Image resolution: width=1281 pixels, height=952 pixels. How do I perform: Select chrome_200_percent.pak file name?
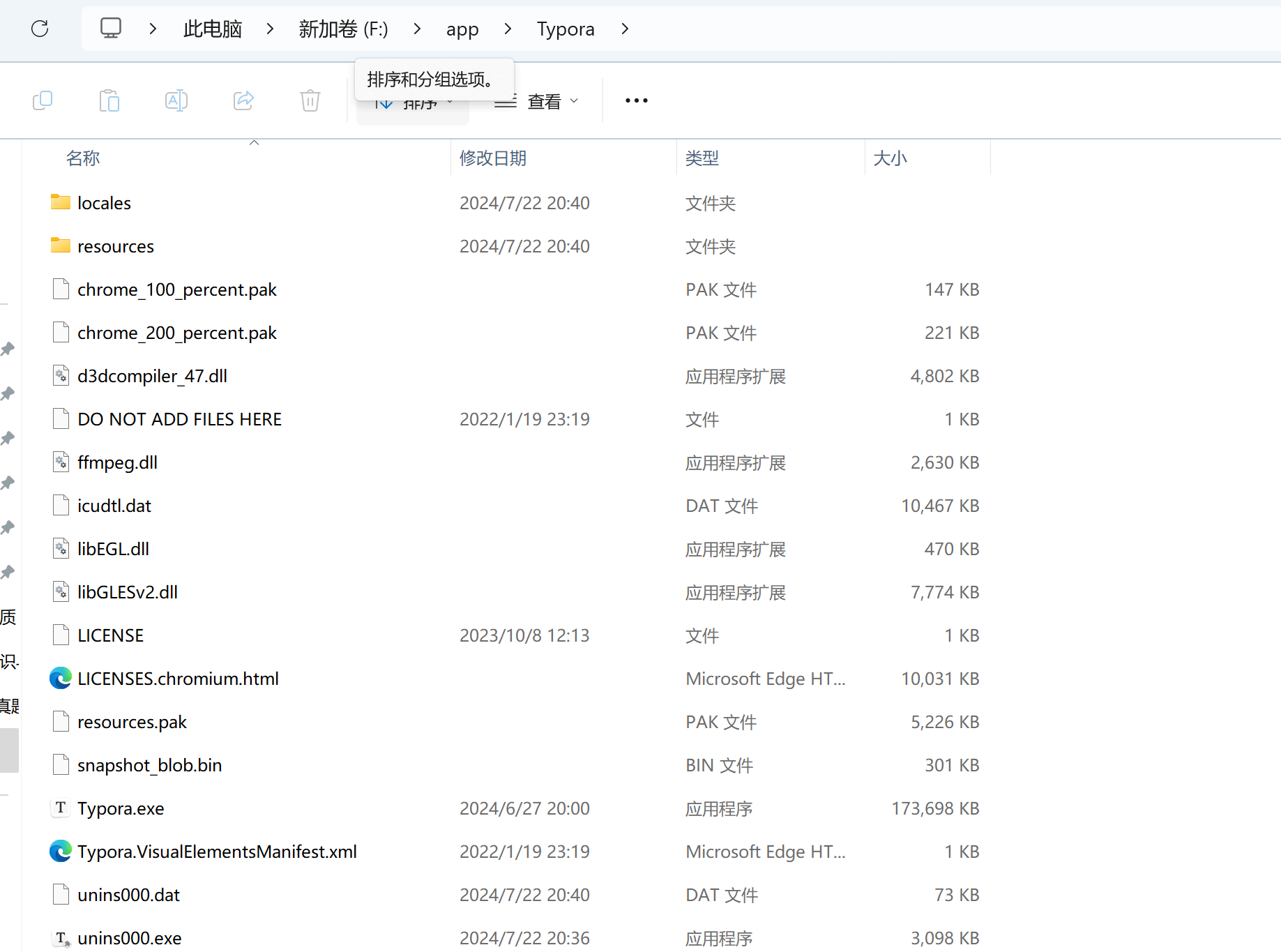[177, 333]
